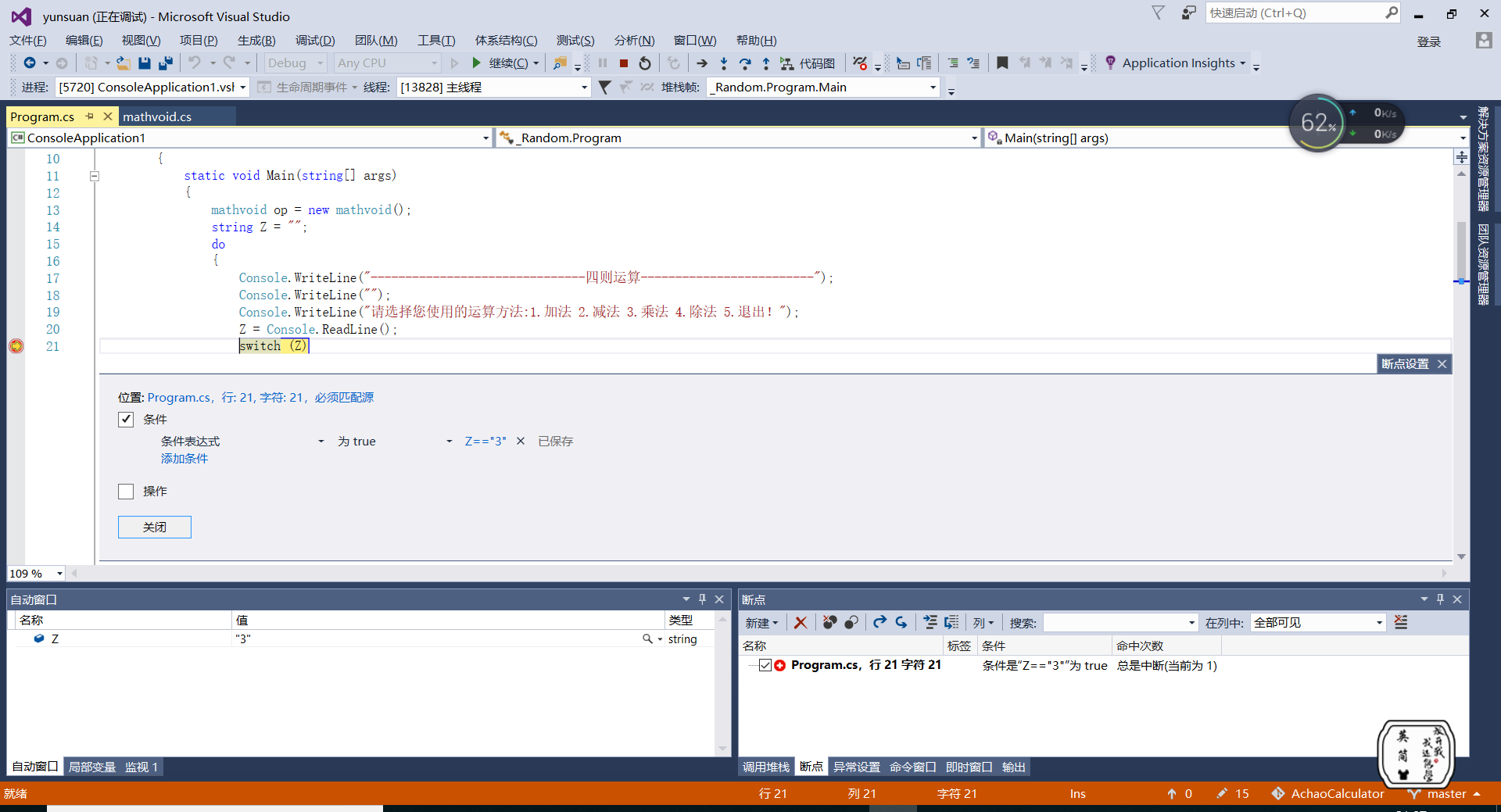The width and height of the screenshot is (1501, 812).
Task: Click the clear search filter icon in breakpoints
Action: [1401, 623]
